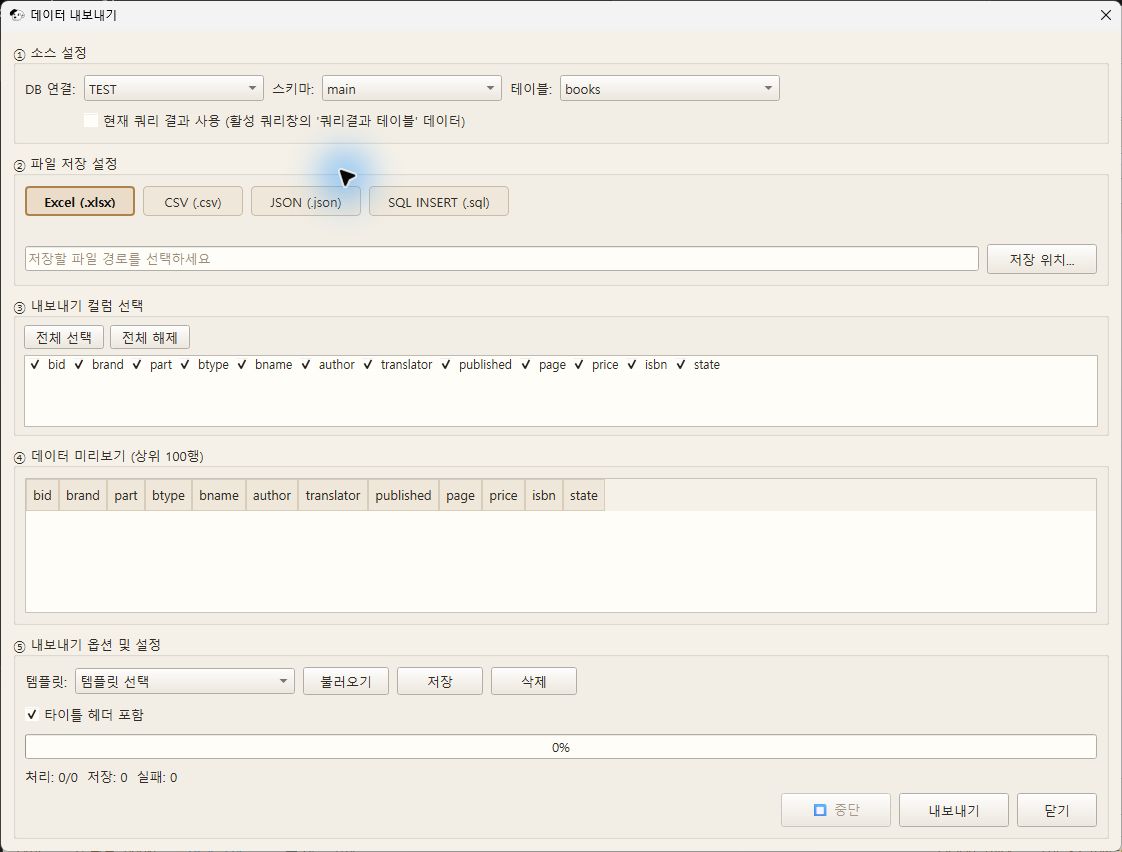This screenshot has height=852, width=1122.
Task: Toggle the btype column checkbox
Action: pyautogui.click(x=185, y=365)
